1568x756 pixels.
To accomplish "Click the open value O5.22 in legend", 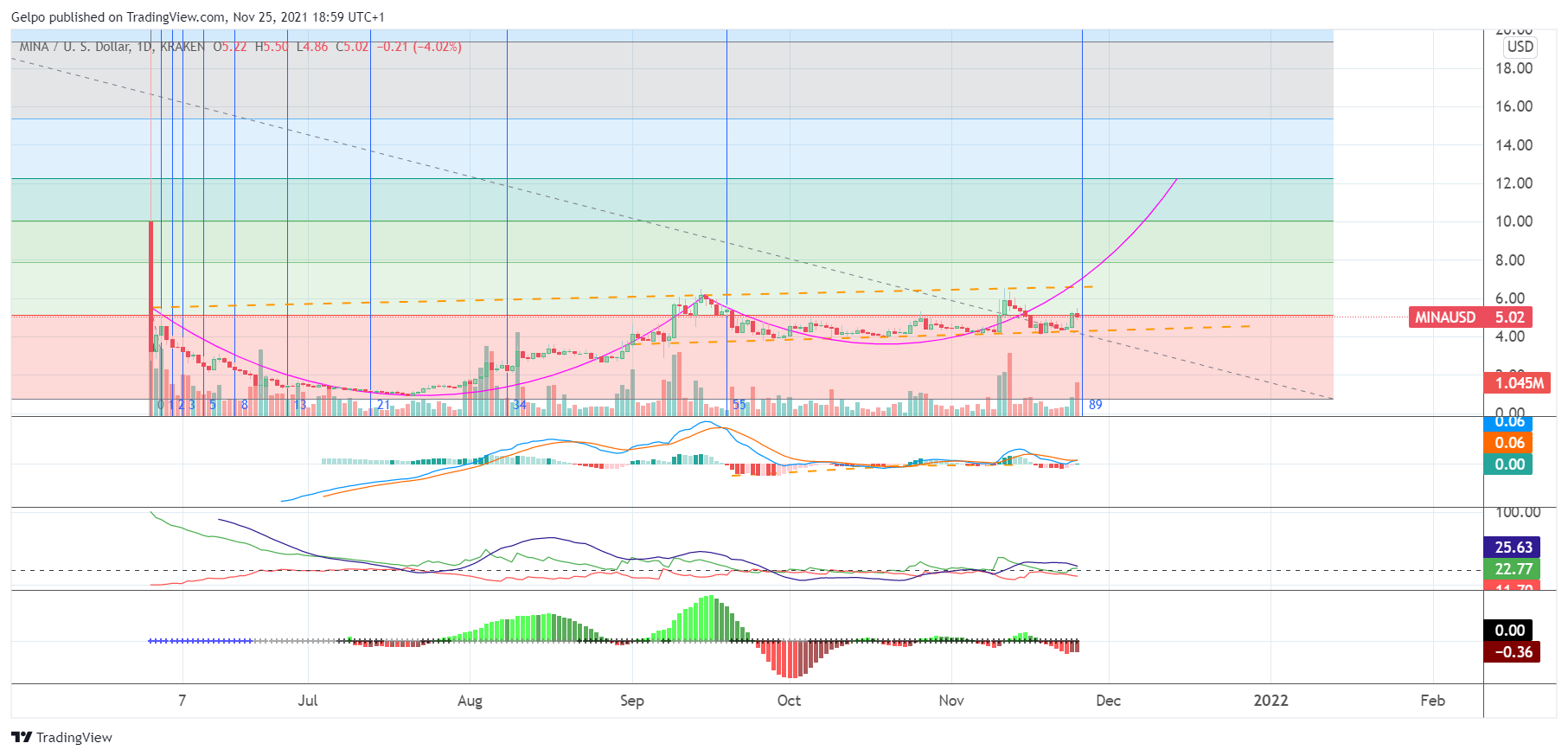I will point(230,47).
